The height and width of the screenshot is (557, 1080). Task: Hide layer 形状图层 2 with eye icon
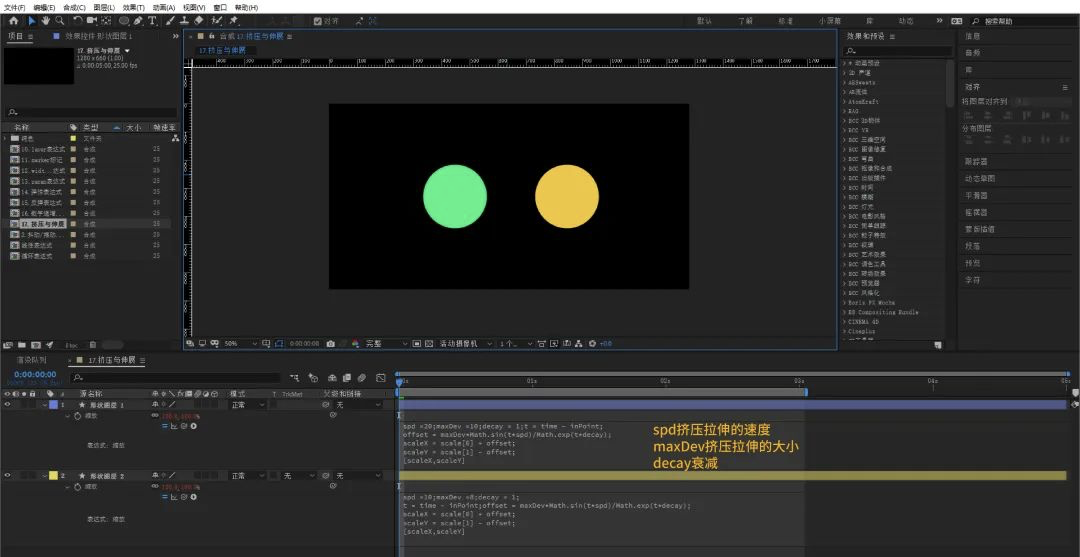pyautogui.click(x=8, y=475)
